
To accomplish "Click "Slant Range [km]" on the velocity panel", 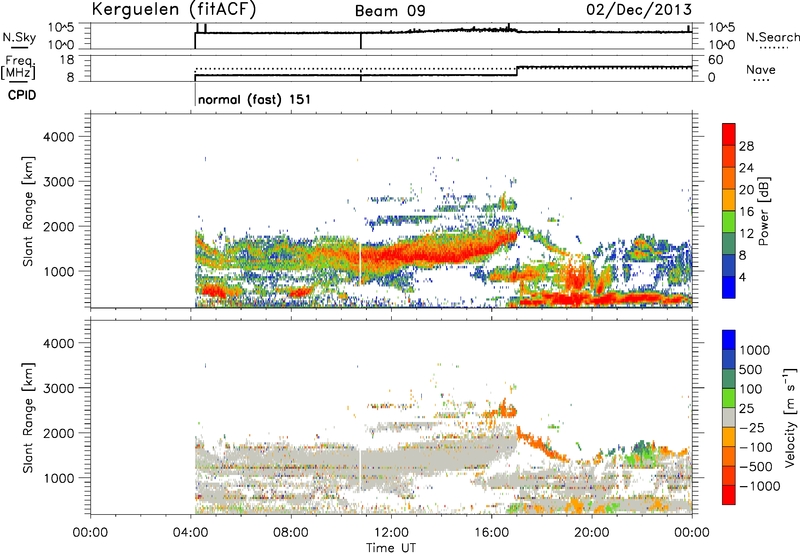I will click(28, 418).
